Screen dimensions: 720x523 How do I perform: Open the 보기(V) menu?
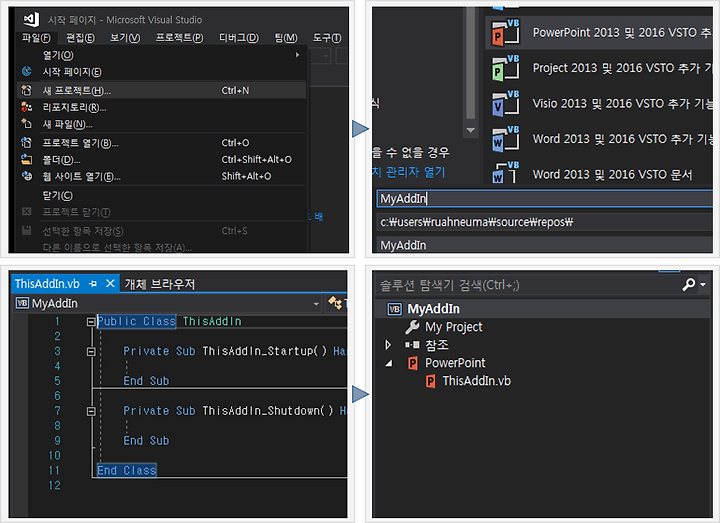pos(125,38)
